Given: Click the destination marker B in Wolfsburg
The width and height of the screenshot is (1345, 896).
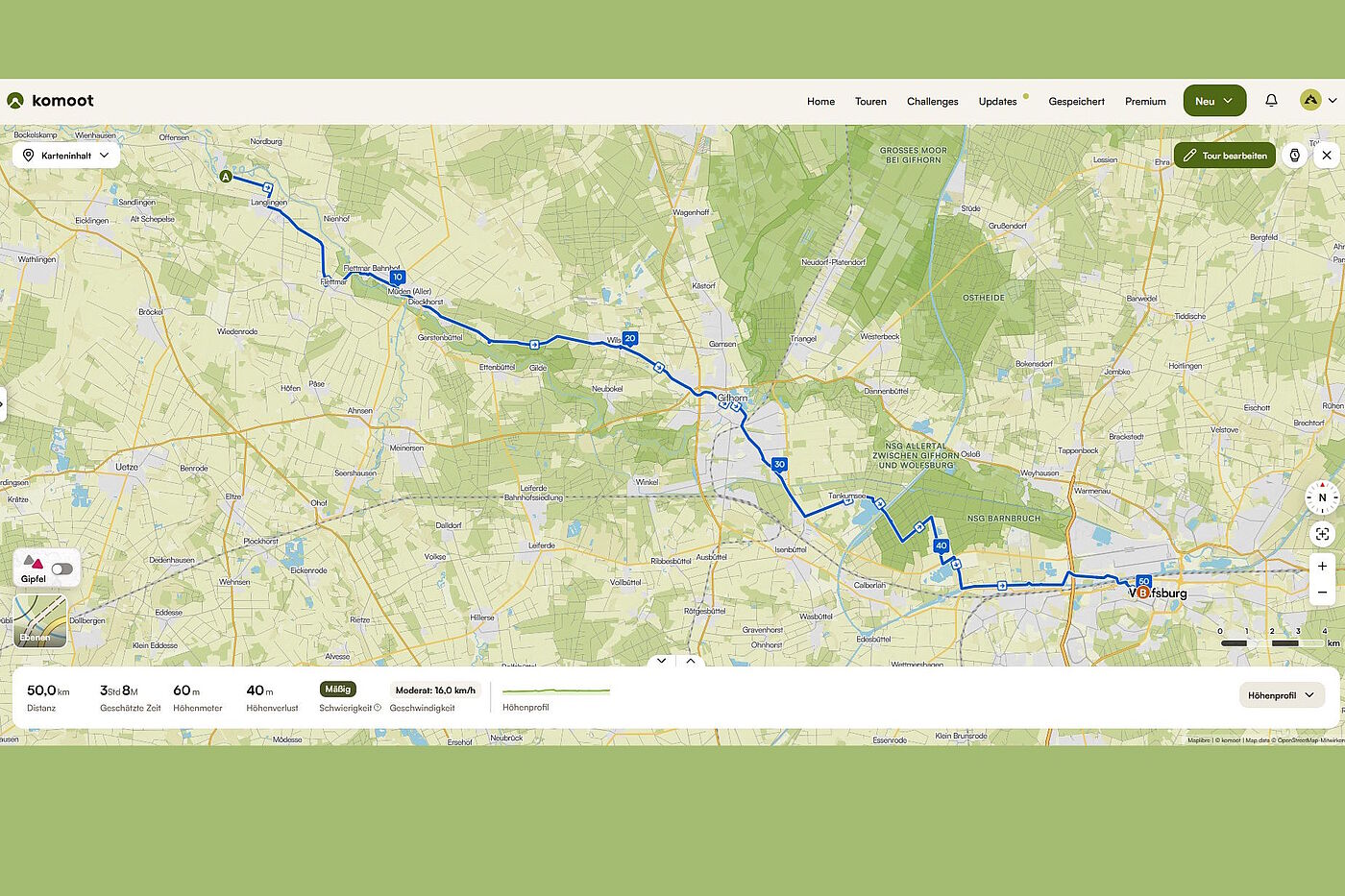Looking at the screenshot, I should click(1143, 593).
